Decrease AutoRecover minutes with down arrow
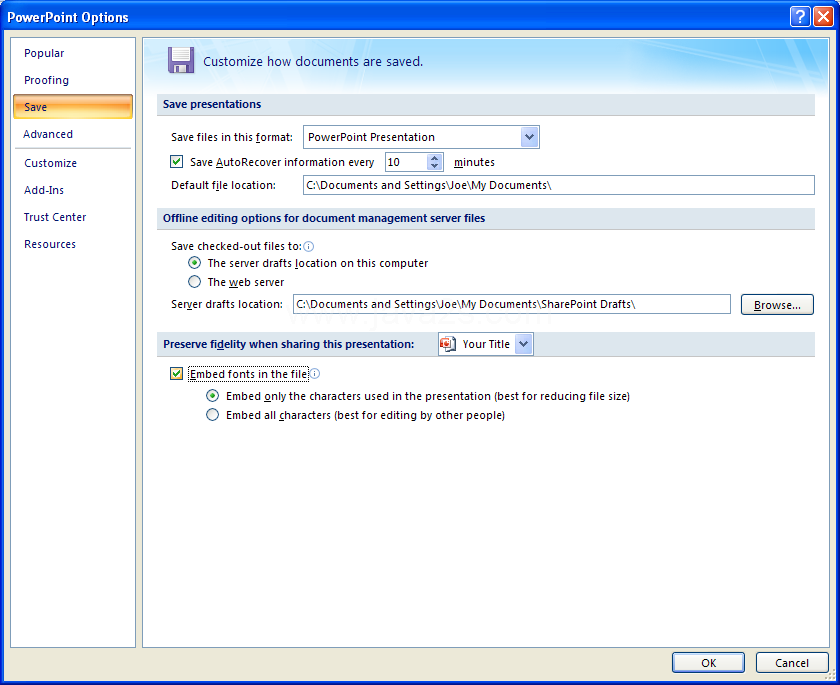The width and height of the screenshot is (840, 685). (434, 166)
